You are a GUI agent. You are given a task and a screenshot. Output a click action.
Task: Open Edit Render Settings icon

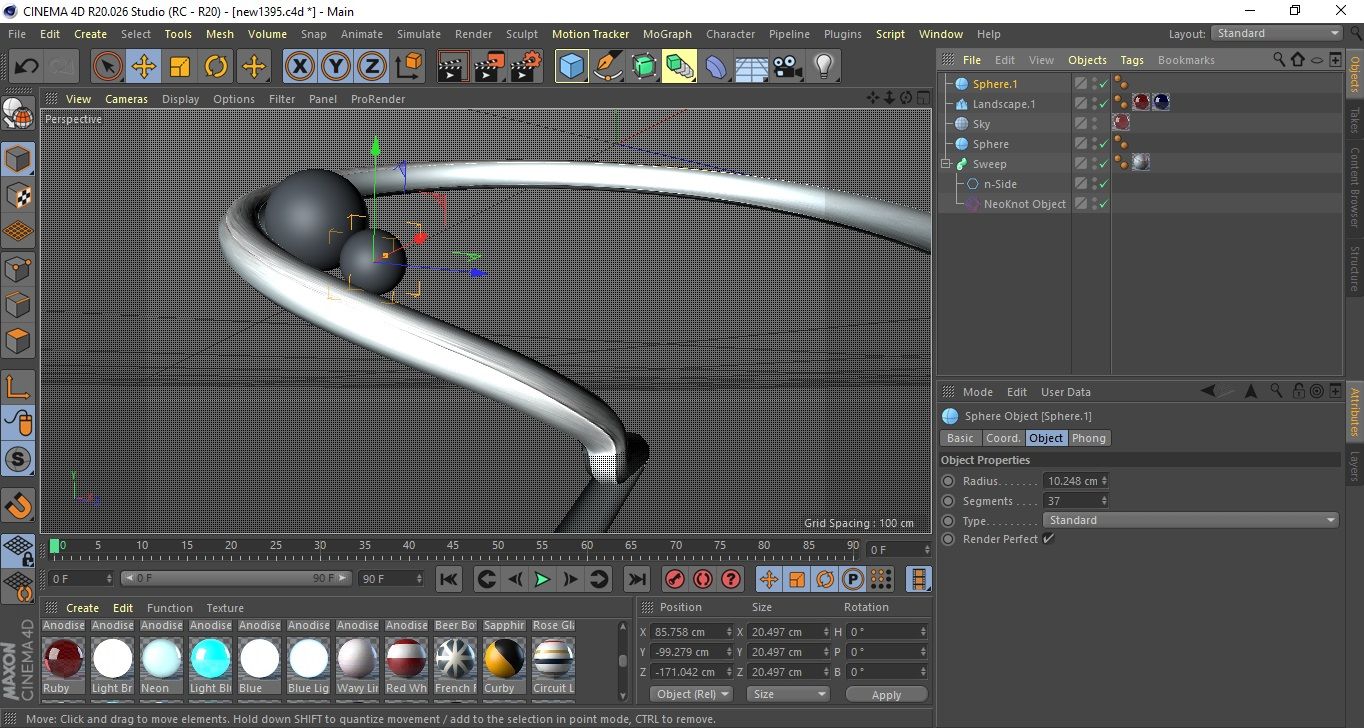click(x=526, y=67)
